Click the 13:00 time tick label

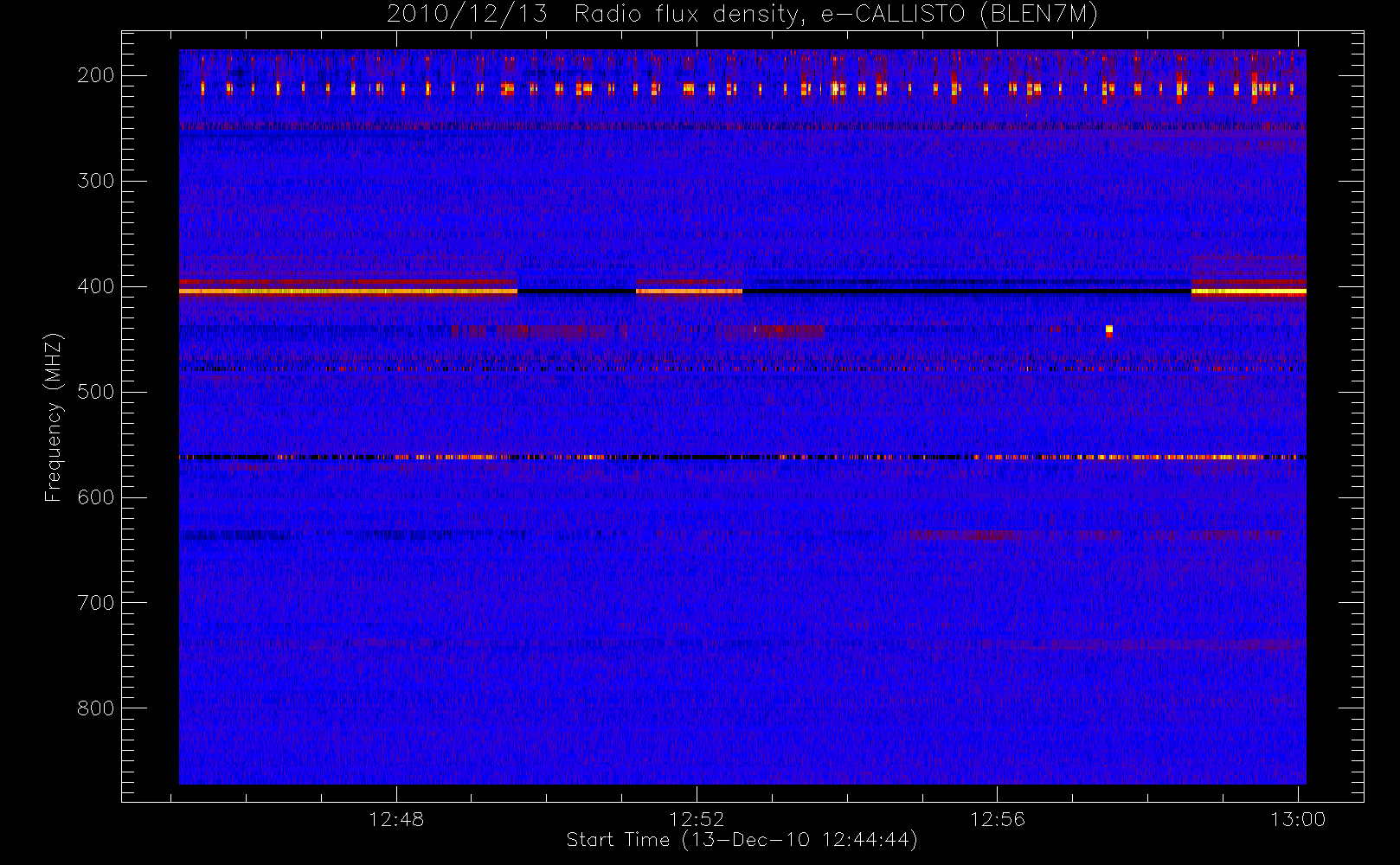[1297, 819]
